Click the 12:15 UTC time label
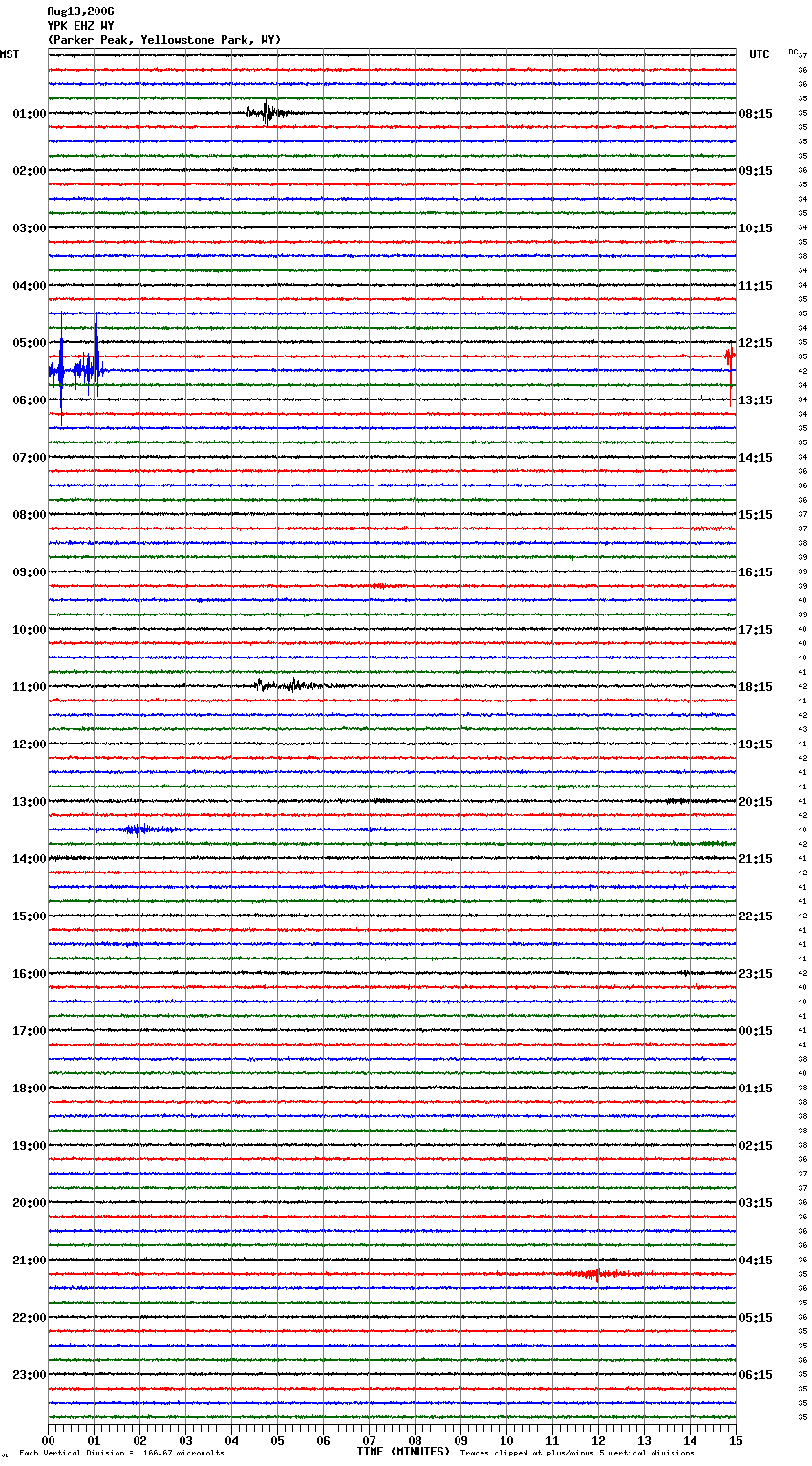812x1466 pixels. click(x=756, y=343)
